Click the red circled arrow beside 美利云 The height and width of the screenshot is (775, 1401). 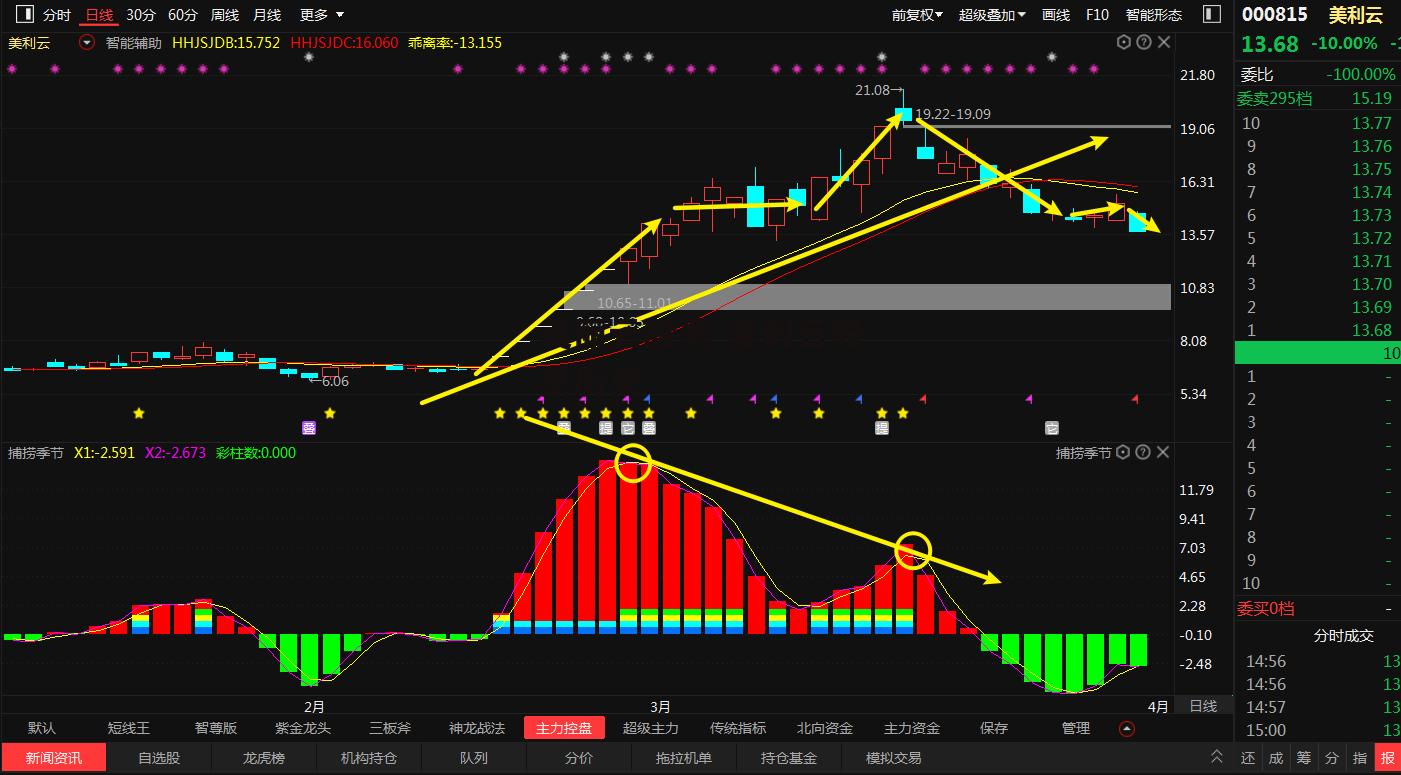point(87,43)
